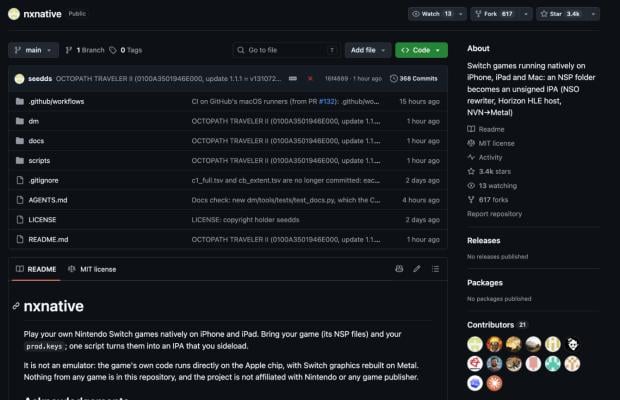
Task: Open the main branch selector dropdown
Action: pos(33,50)
